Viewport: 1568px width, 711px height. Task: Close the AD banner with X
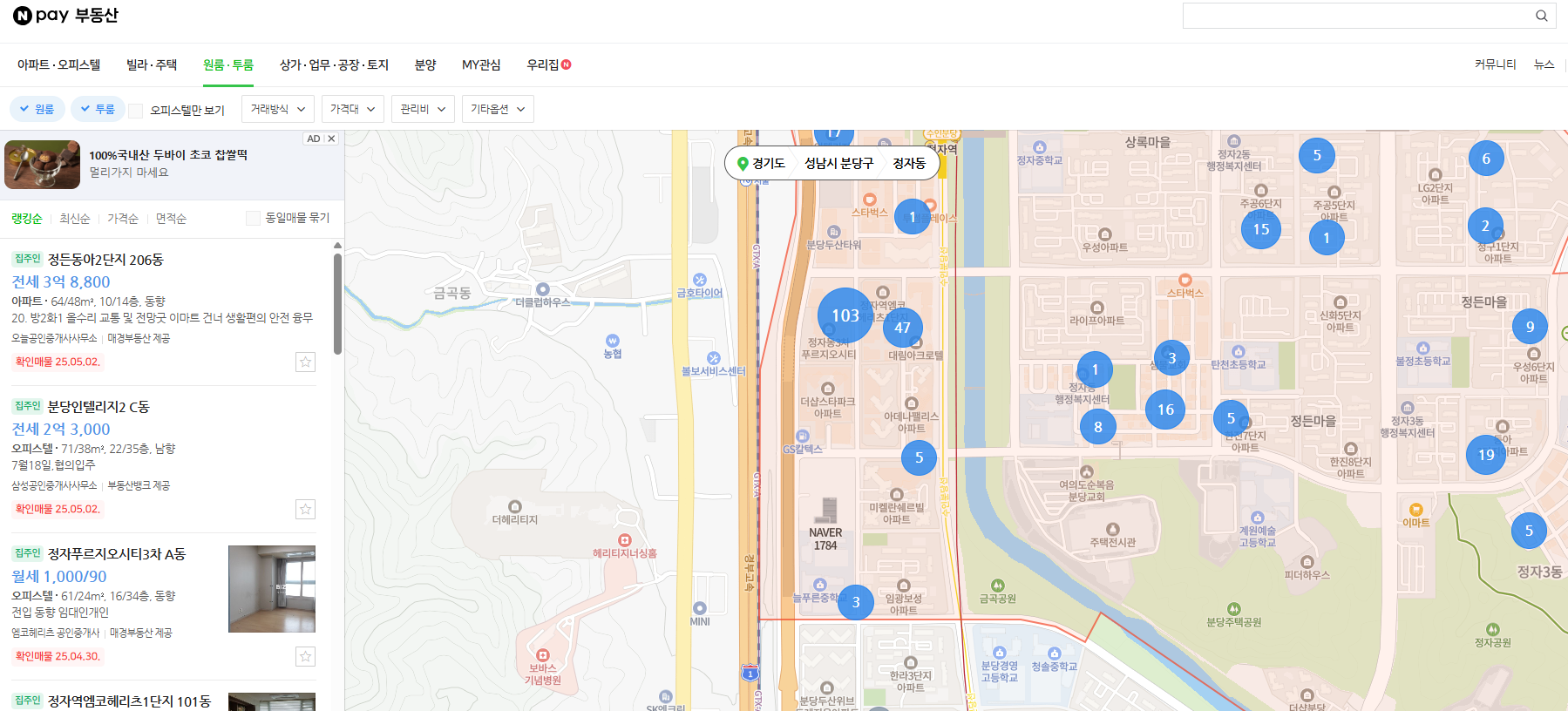point(331,139)
